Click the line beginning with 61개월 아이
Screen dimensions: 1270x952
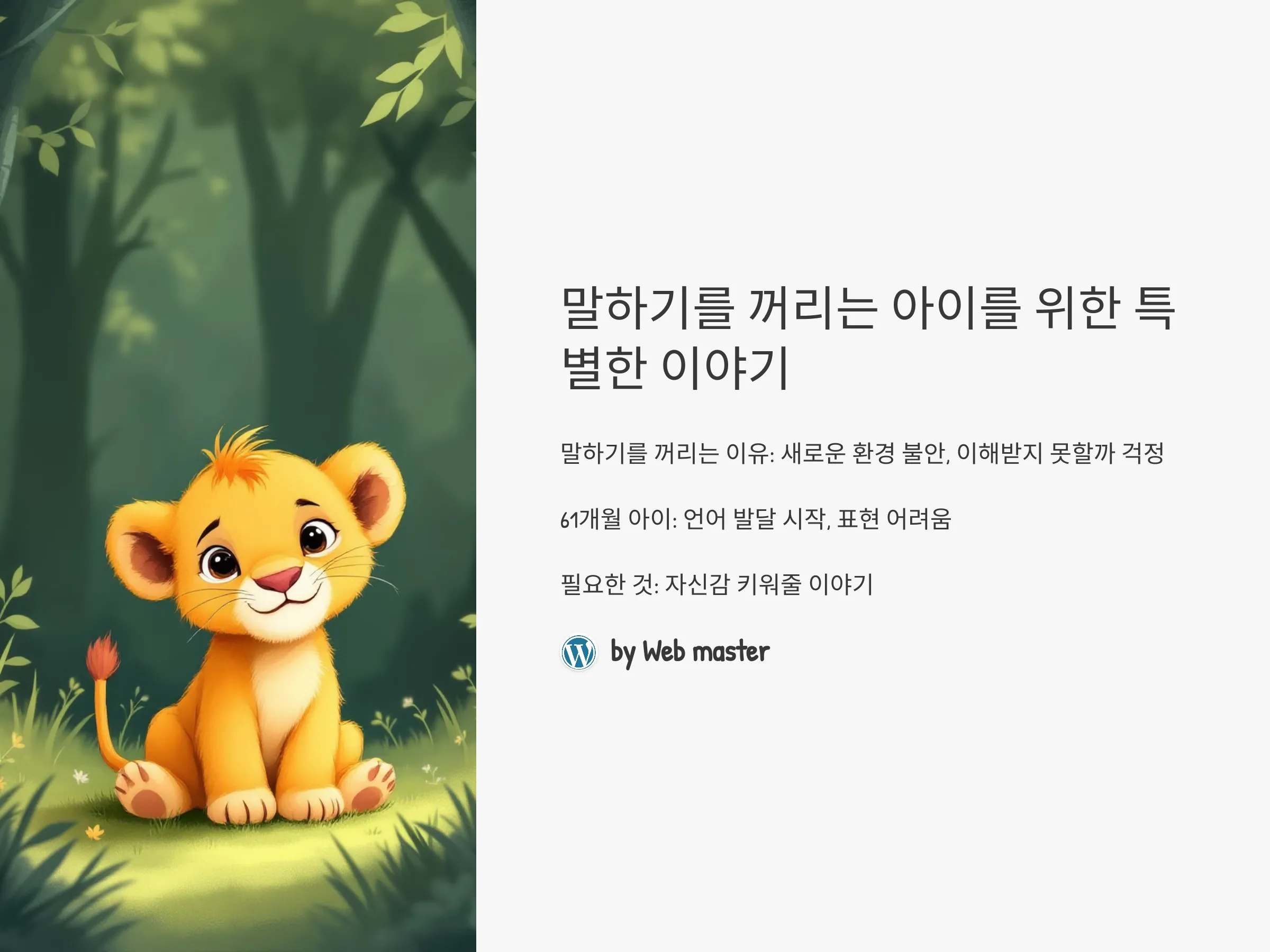(756, 519)
